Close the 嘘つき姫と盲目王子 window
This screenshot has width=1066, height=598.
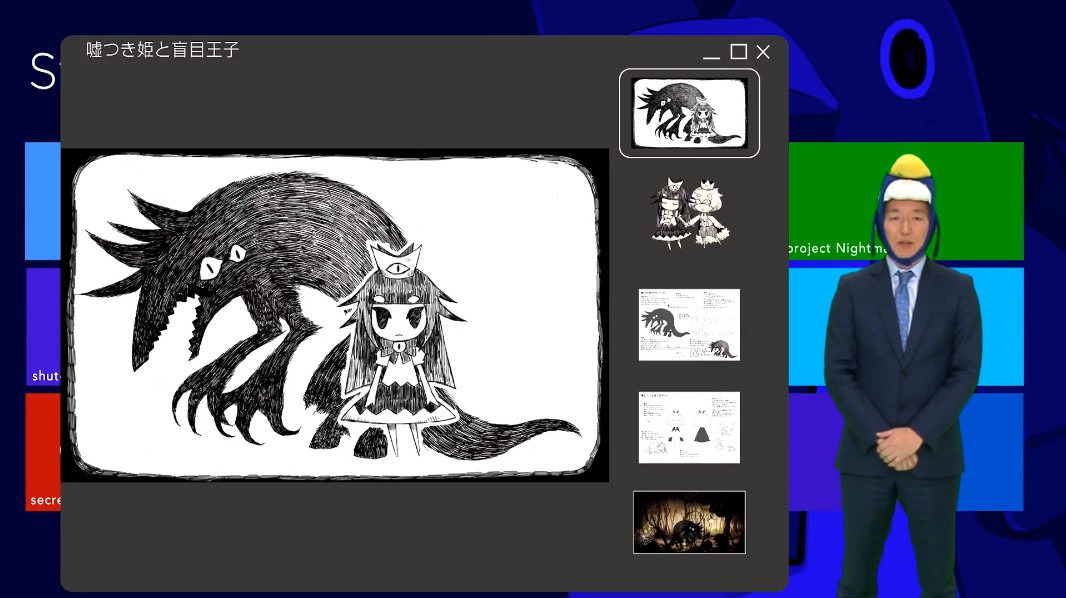763,52
